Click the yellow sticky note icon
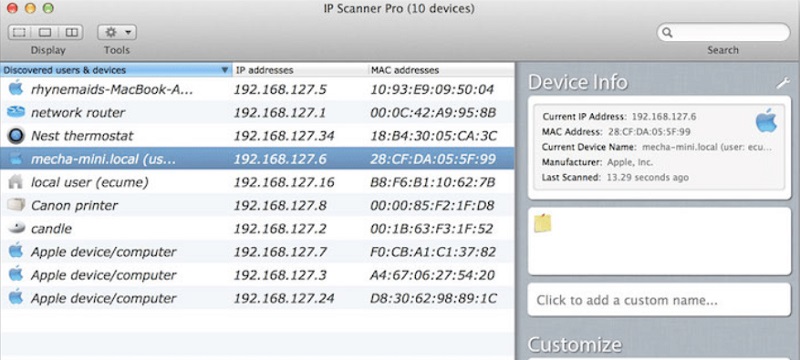800x360 pixels. (542, 223)
